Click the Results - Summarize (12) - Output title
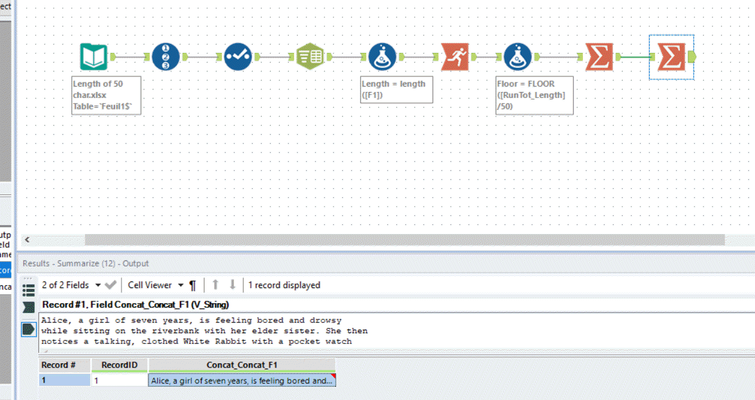This screenshot has width=755, height=400. [x=86, y=263]
